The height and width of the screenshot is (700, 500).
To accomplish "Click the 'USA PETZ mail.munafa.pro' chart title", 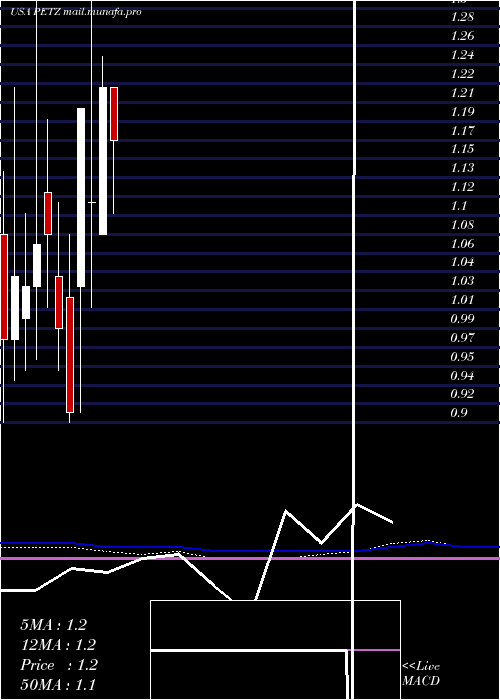I will (76, 12).
